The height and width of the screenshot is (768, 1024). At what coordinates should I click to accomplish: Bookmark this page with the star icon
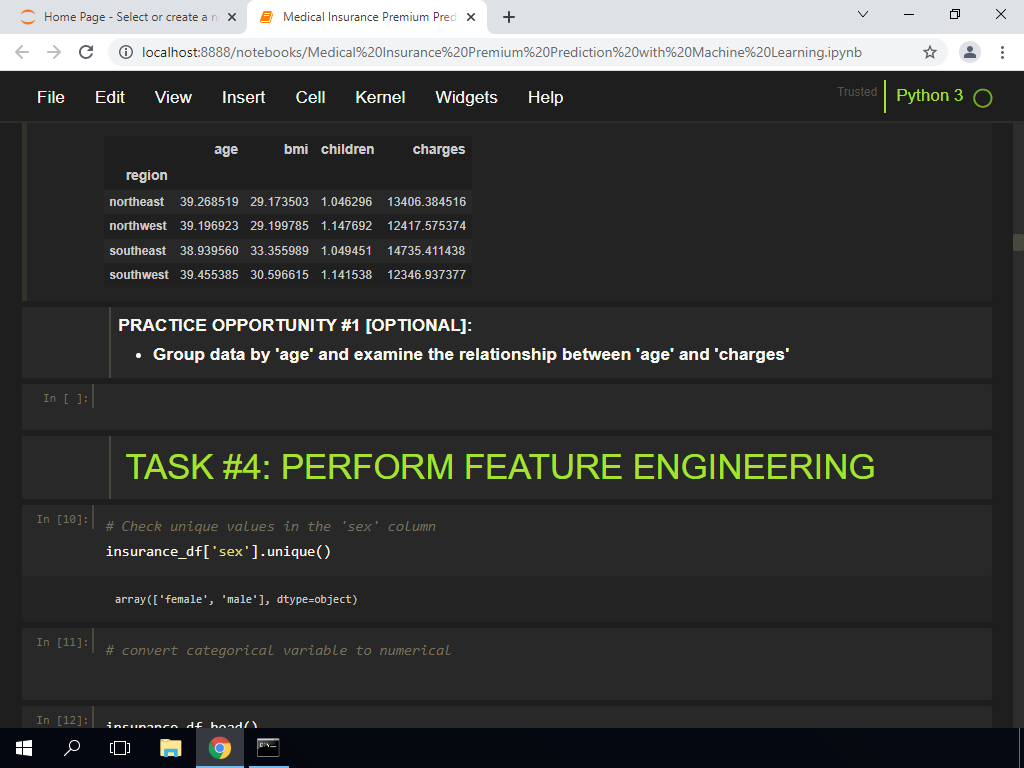click(930, 52)
